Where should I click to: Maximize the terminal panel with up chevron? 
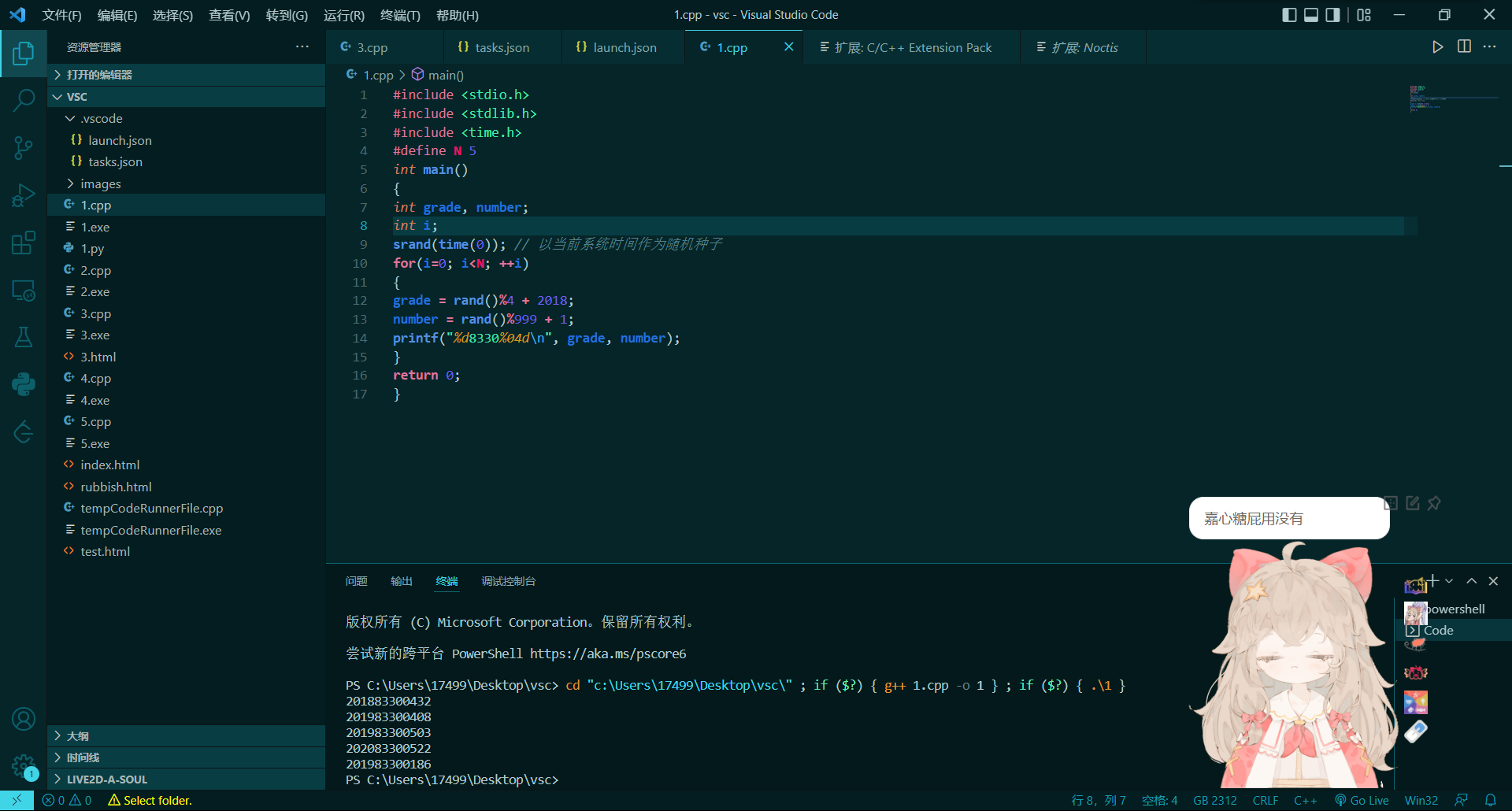pyautogui.click(x=1471, y=581)
